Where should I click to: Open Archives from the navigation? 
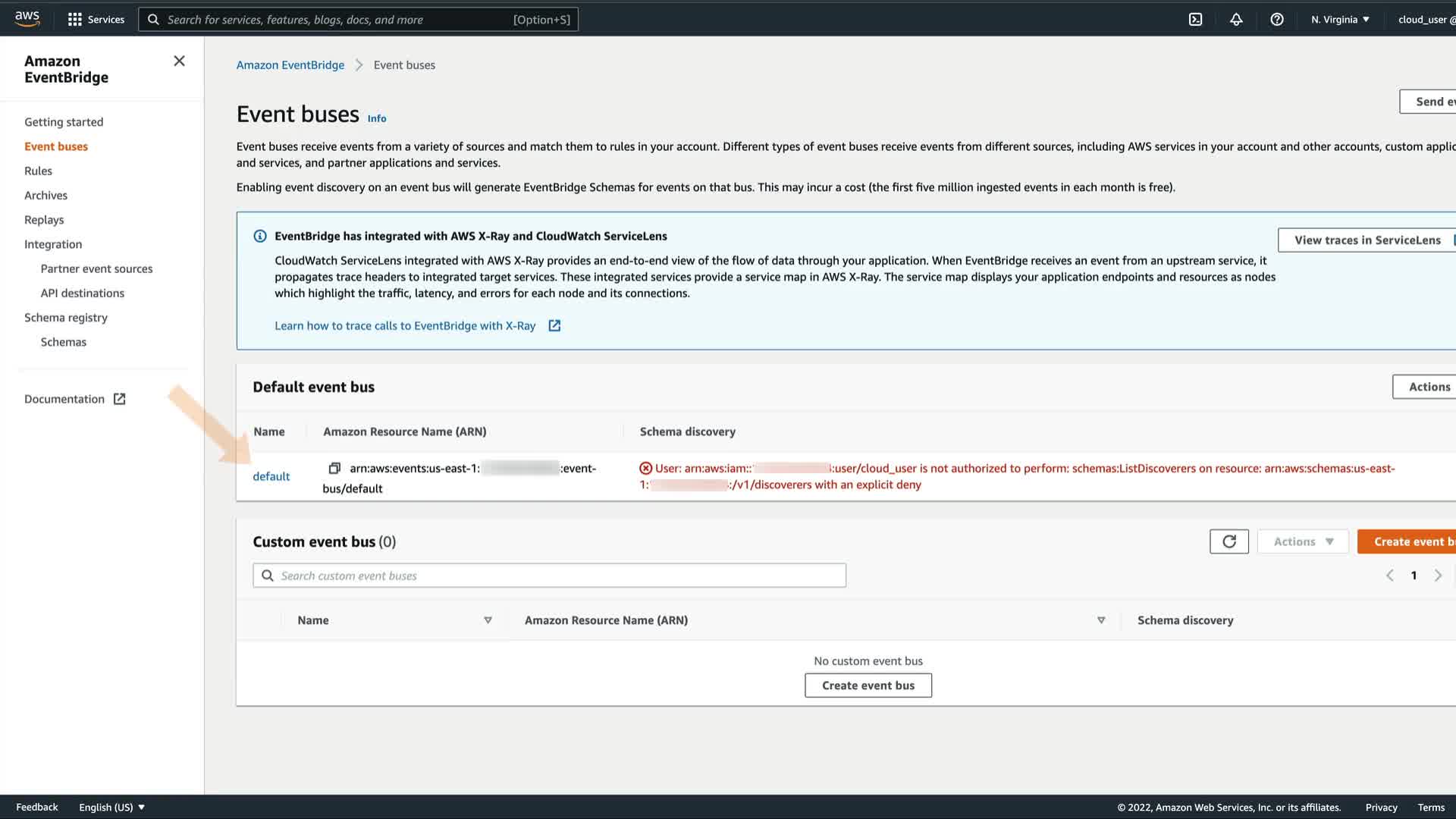tap(45, 196)
